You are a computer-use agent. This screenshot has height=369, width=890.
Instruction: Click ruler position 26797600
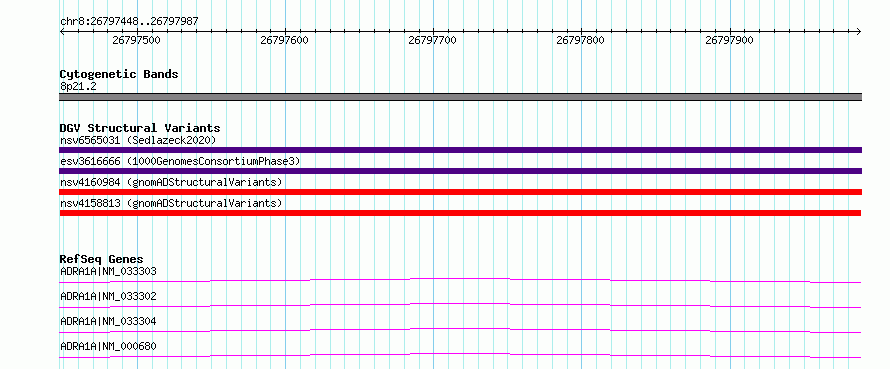[x=284, y=40]
